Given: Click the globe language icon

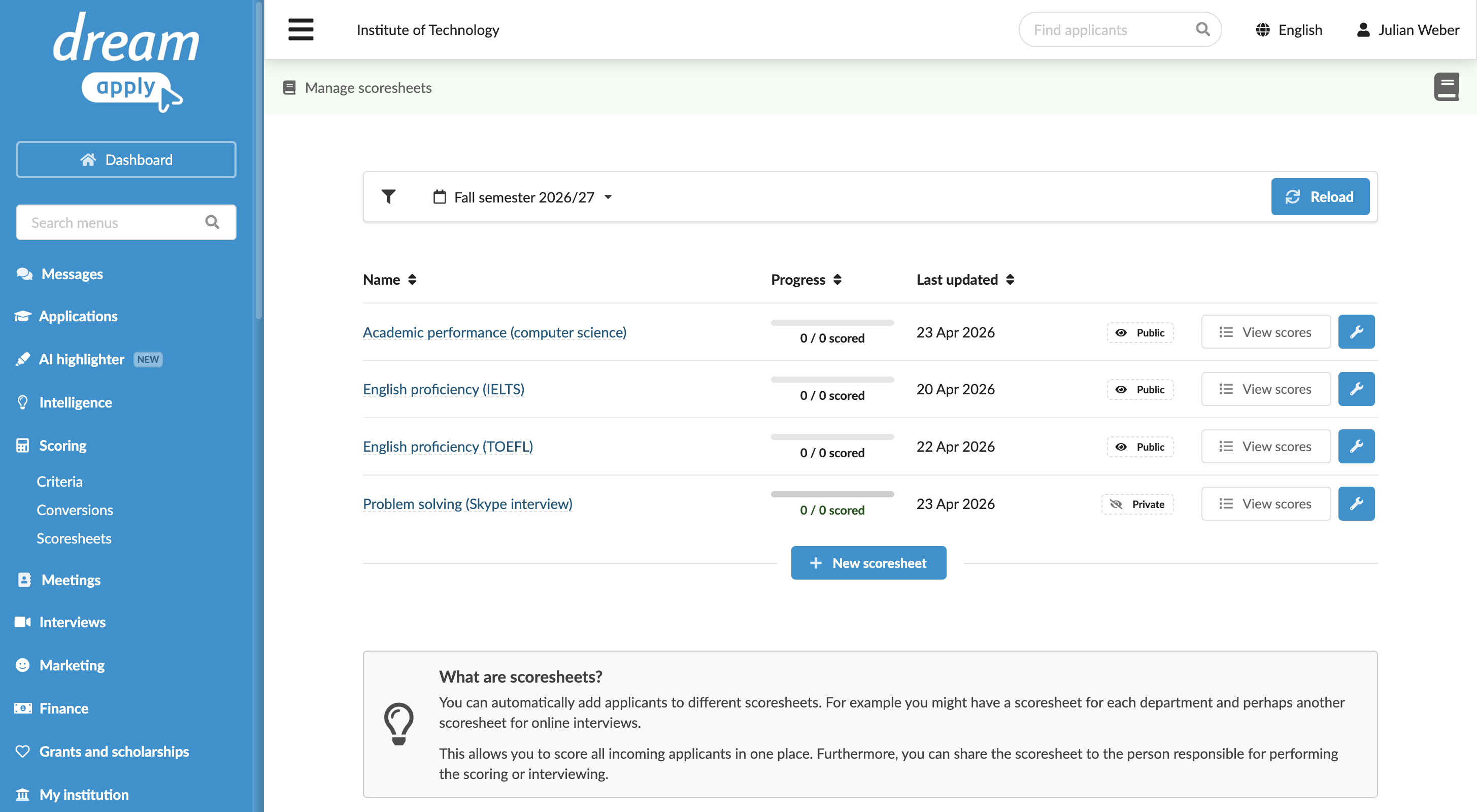Looking at the screenshot, I should tap(1262, 30).
